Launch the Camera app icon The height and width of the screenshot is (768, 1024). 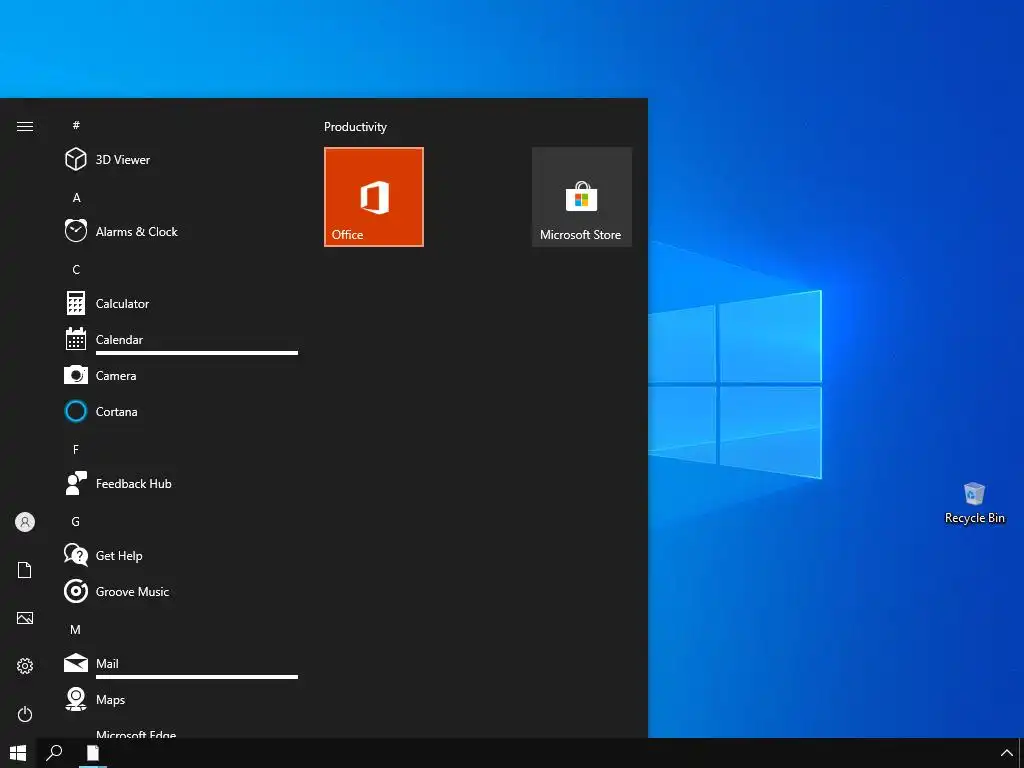pos(76,375)
